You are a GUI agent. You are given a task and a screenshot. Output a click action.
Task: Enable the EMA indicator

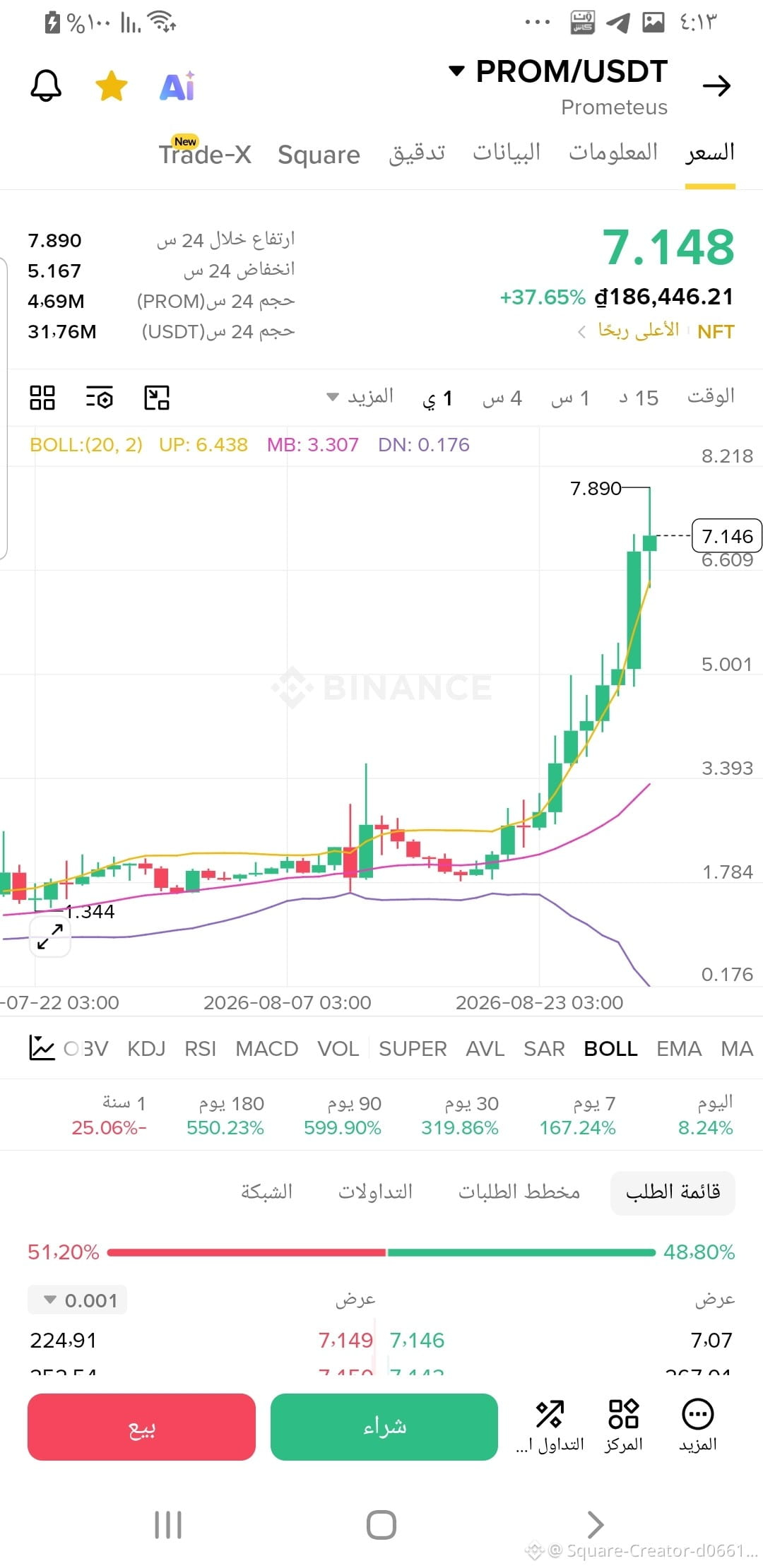coord(679,1049)
